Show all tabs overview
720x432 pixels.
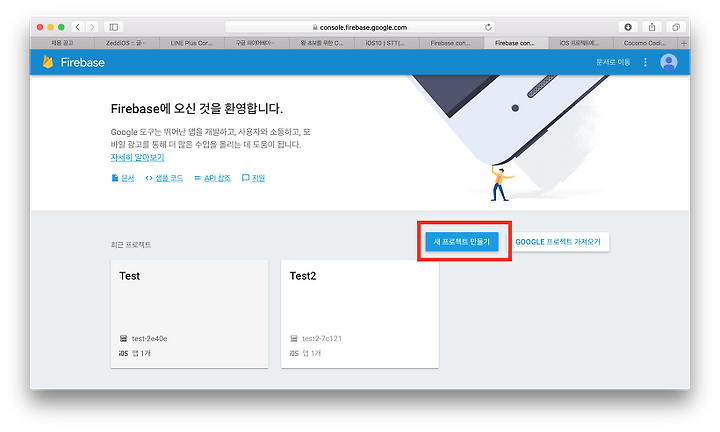tap(676, 27)
